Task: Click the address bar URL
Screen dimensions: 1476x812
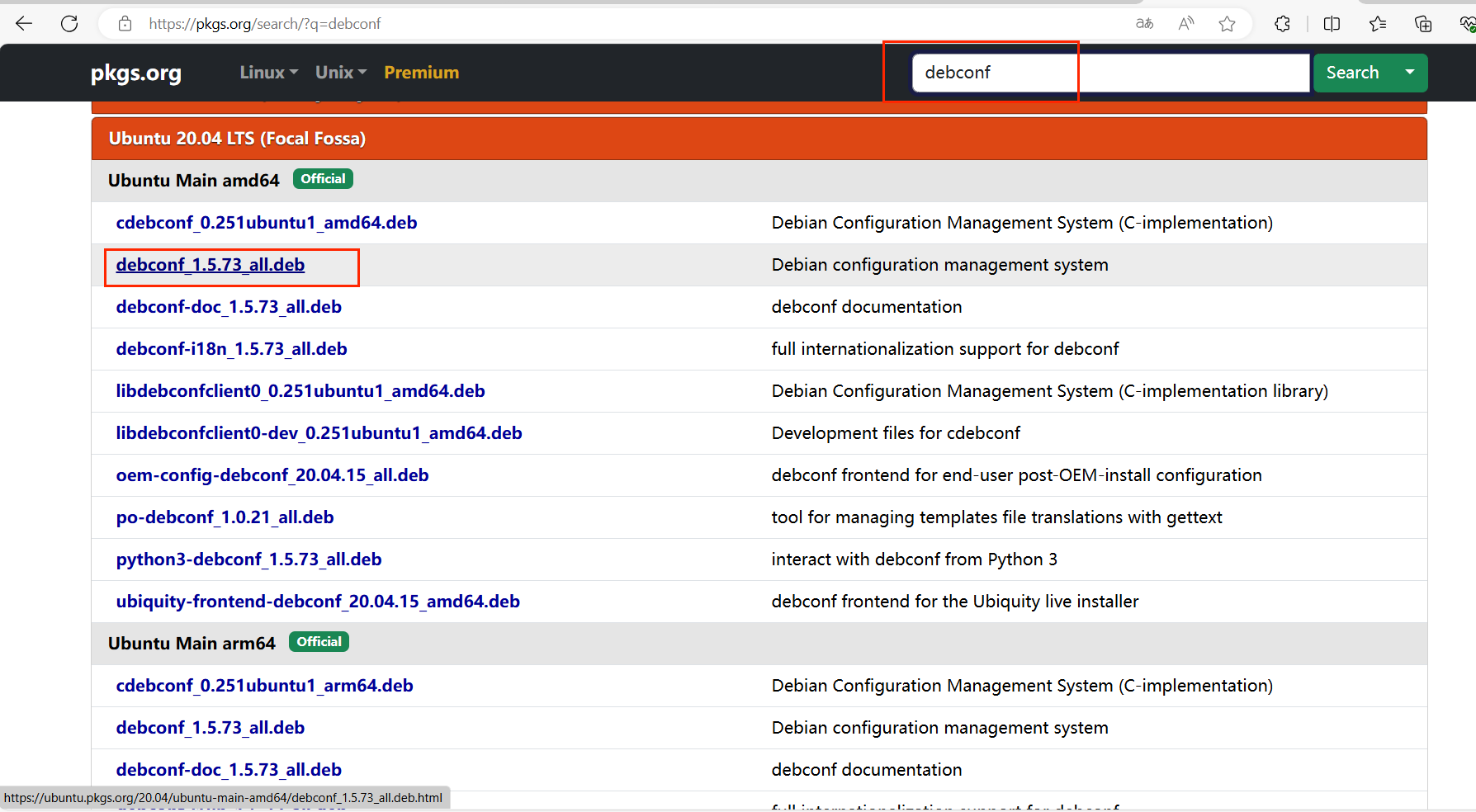Action: pos(264,24)
